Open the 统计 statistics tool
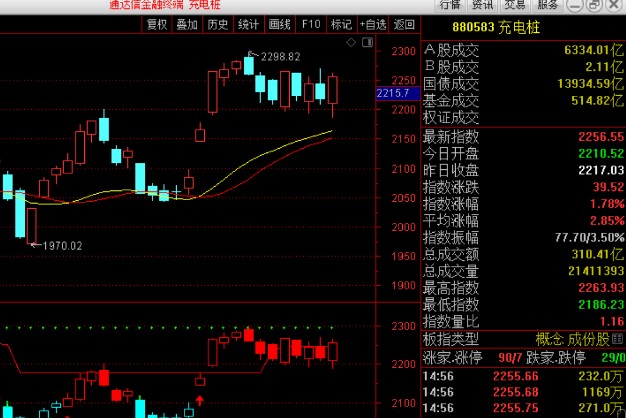Screen dimensions: 626x418 pyautogui.click(x=248, y=25)
